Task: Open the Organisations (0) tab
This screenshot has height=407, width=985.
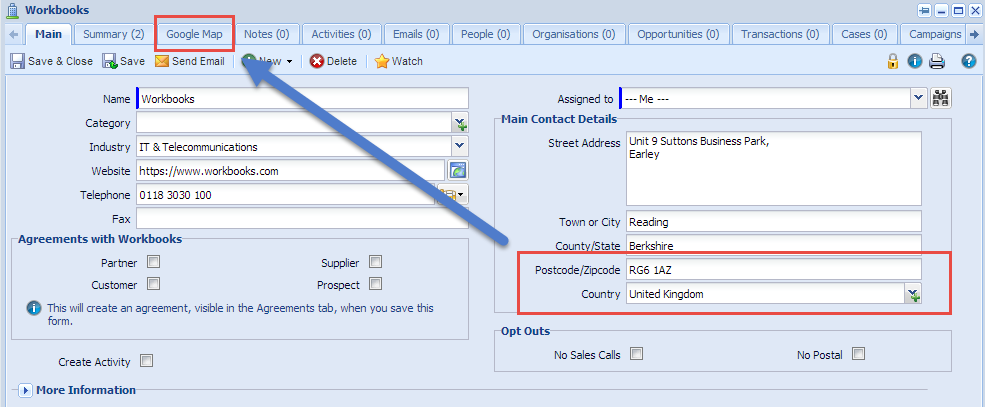Action: (574, 35)
